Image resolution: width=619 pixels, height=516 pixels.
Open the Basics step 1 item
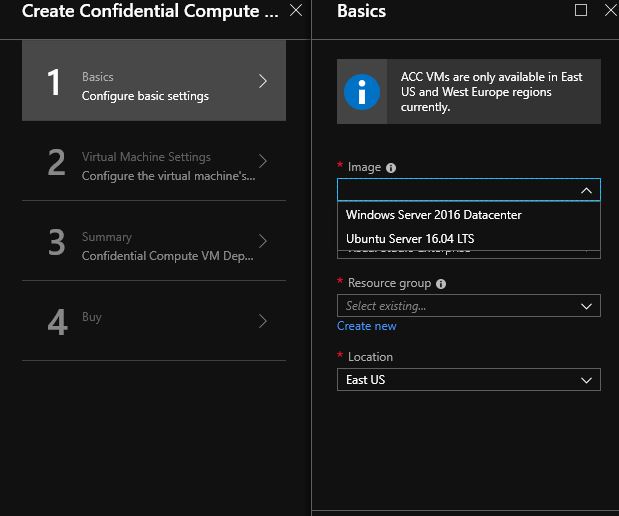[154, 81]
